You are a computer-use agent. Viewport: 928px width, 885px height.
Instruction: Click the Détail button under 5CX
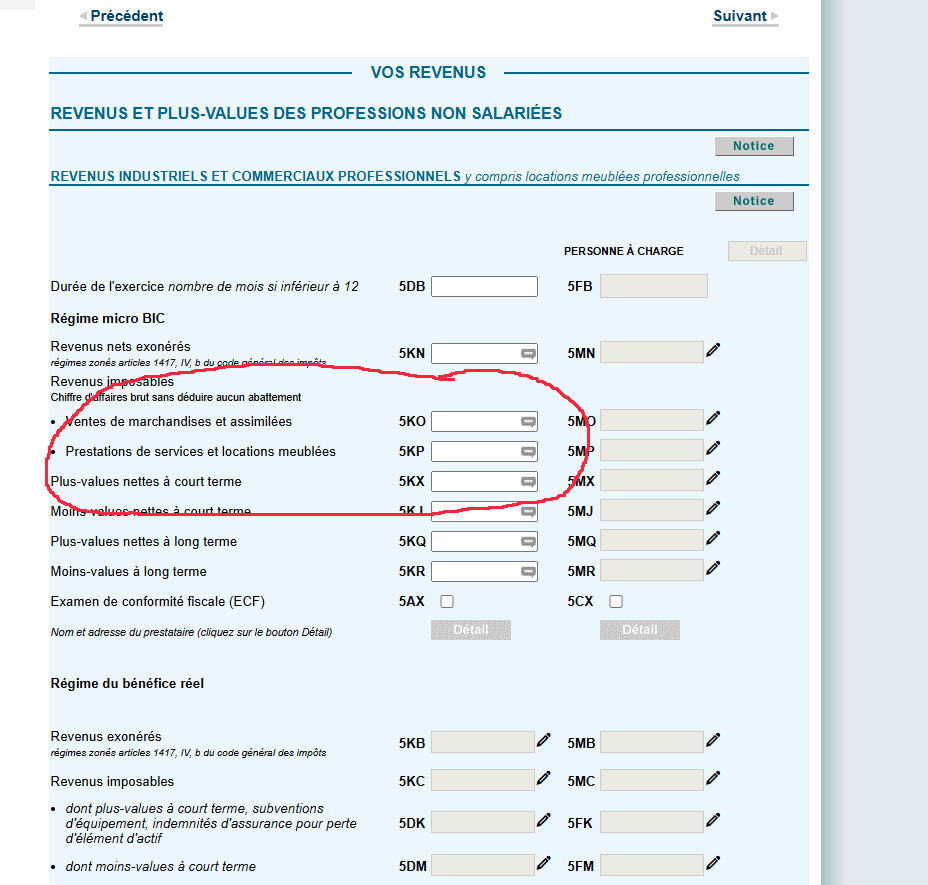(640, 630)
